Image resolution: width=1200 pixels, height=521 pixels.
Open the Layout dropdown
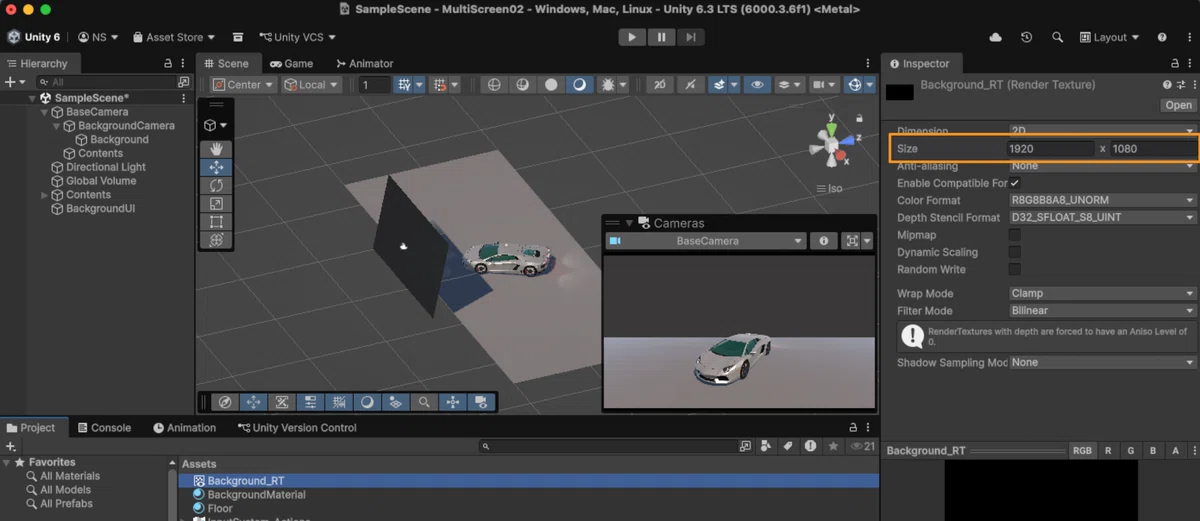pos(1110,37)
